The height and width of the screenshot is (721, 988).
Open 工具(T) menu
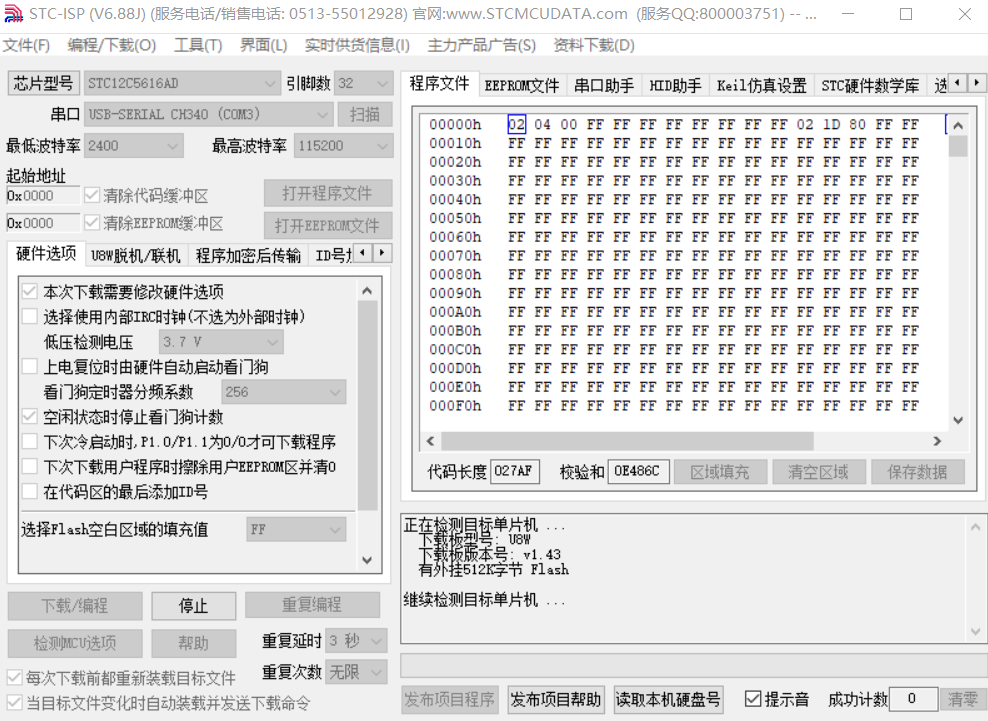coord(198,45)
